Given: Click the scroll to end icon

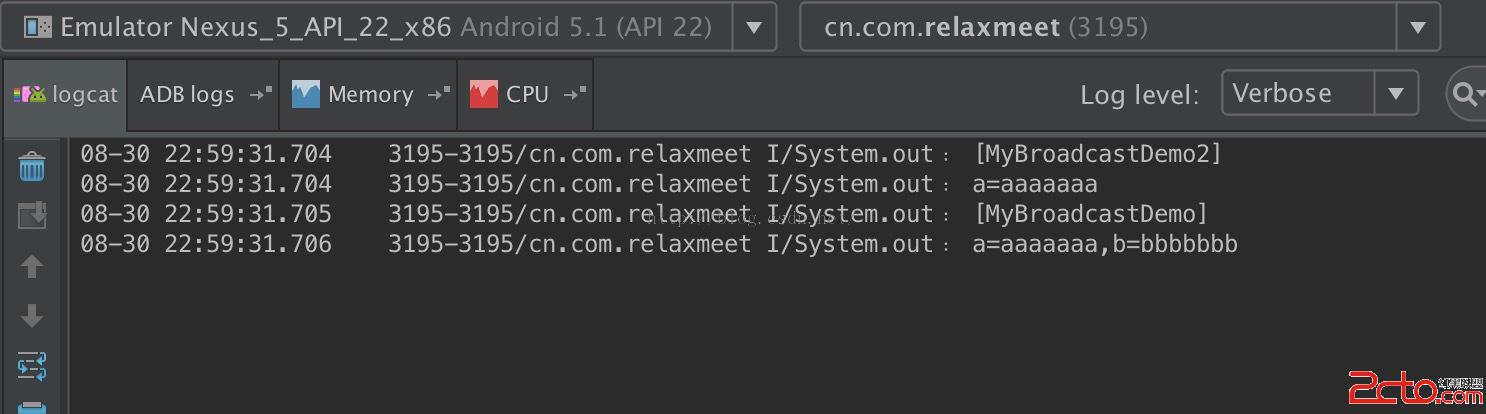Looking at the screenshot, I should 32,215.
